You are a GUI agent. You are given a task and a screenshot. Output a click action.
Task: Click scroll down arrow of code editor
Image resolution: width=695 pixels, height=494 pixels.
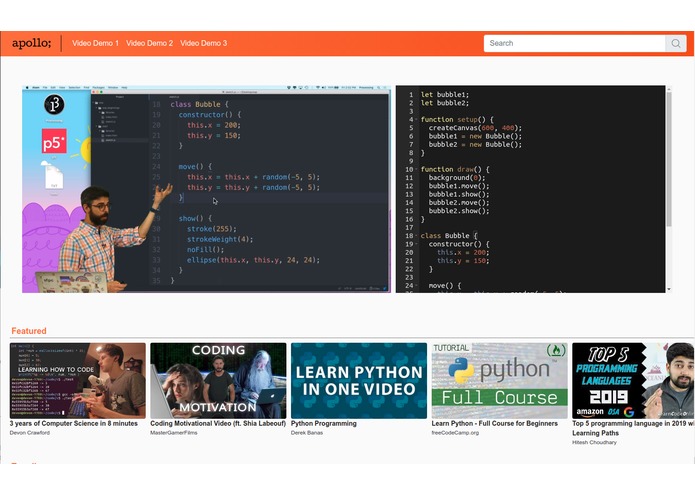tap(669, 289)
